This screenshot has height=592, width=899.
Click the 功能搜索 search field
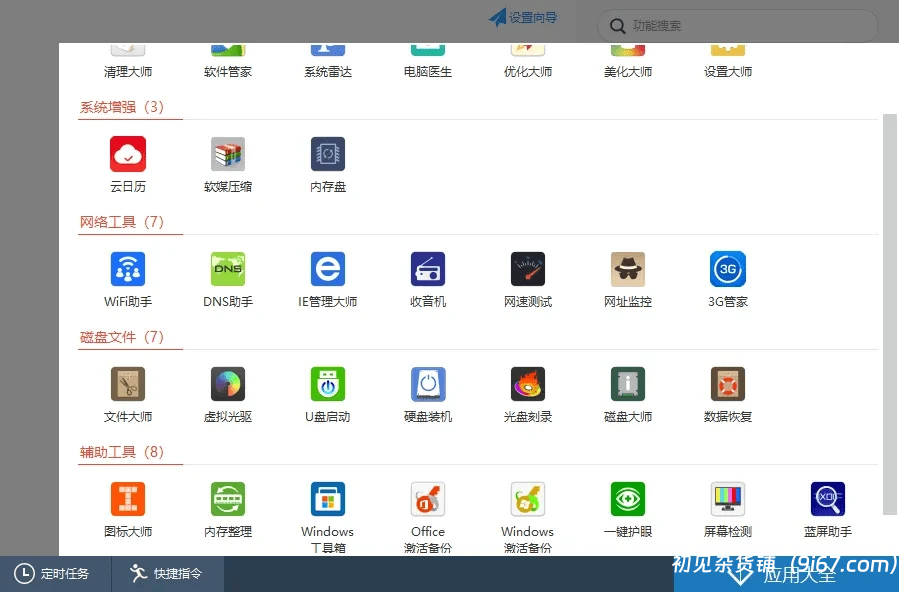point(737,26)
